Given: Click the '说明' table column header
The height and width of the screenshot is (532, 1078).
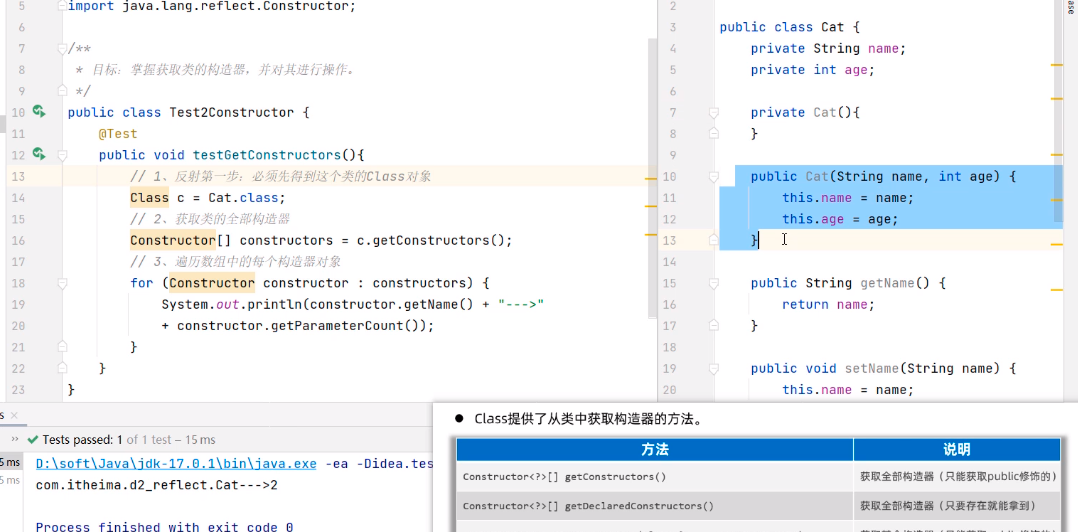Looking at the screenshot, I should coord(956,450).
